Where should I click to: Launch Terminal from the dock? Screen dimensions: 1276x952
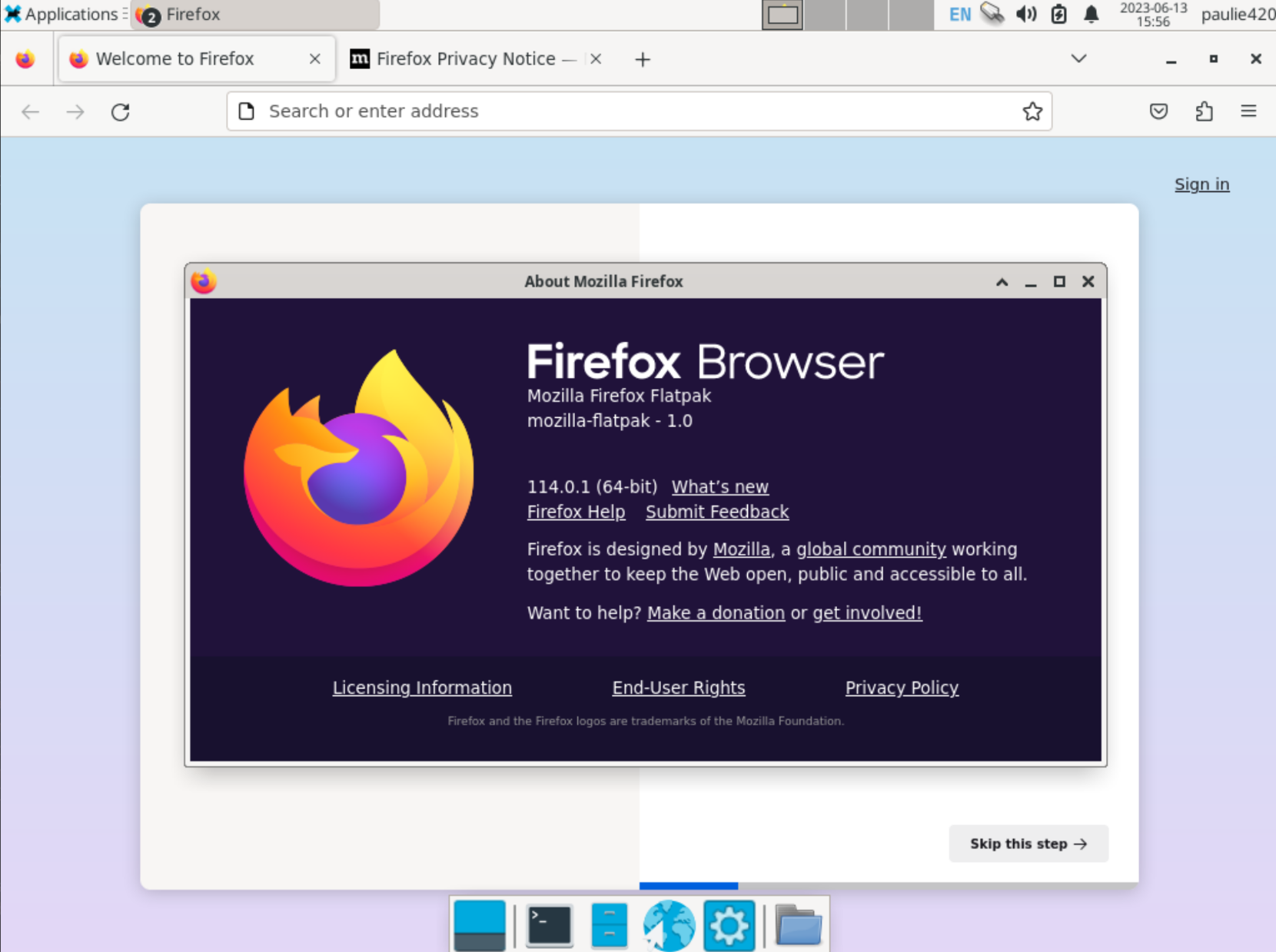tap(550, 925)
